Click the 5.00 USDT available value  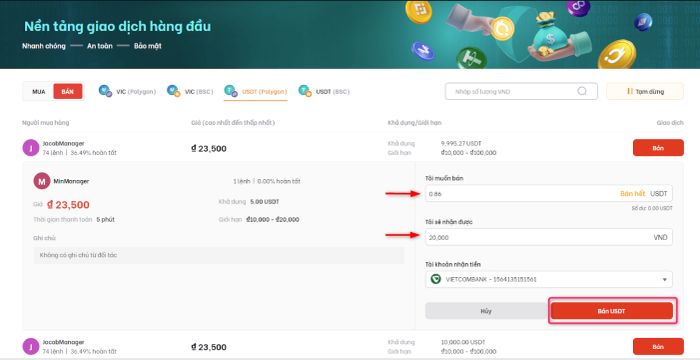264,201
